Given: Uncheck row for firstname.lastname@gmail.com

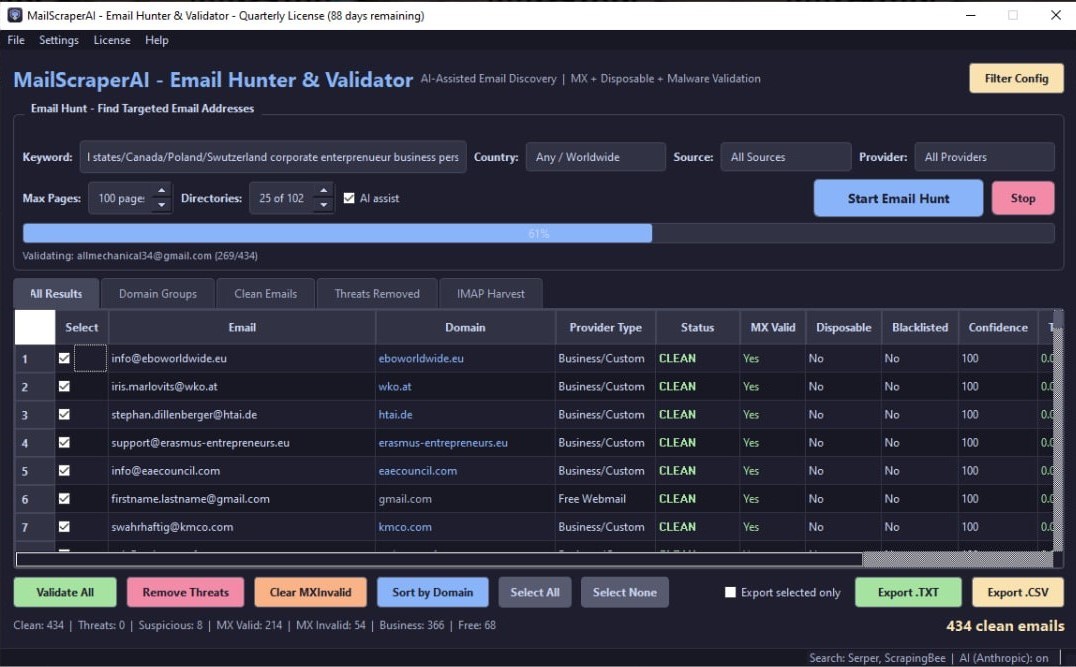Looking at the screenshot, I should [64, 499].
